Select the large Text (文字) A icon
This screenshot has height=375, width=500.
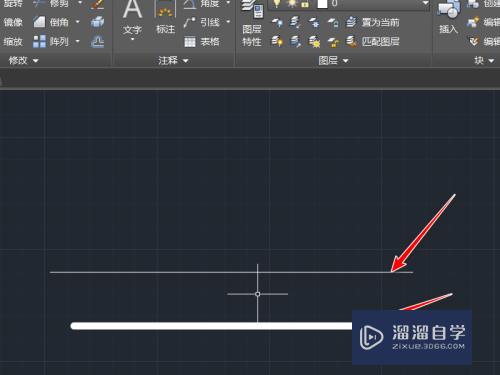(x=132, y=9)
